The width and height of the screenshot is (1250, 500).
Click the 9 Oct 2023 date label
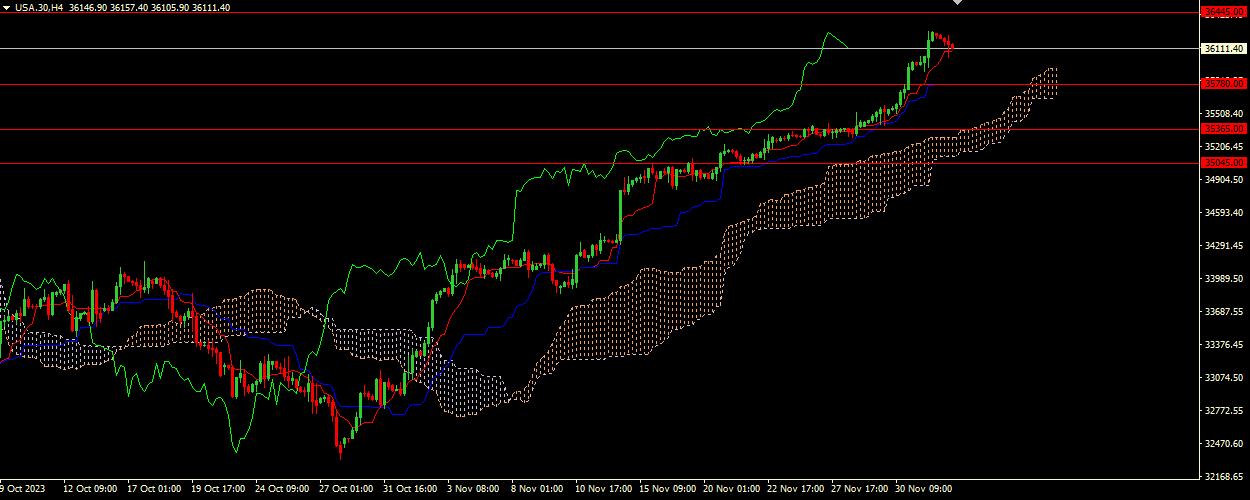(23, 490)
